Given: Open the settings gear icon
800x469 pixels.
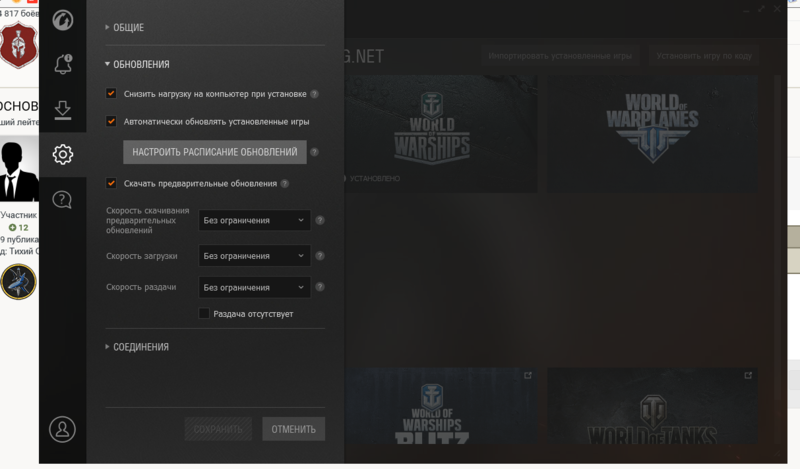Looking at the screenshot, I should coord(63,154).
